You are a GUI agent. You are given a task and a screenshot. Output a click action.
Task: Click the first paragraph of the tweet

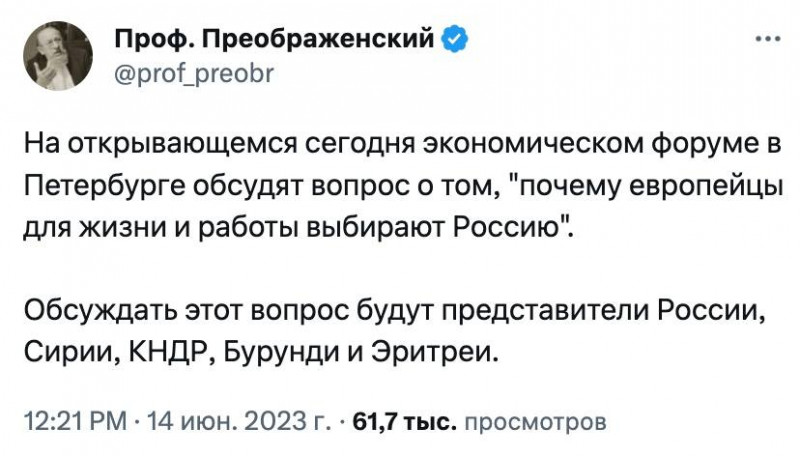tap(403, 186)
